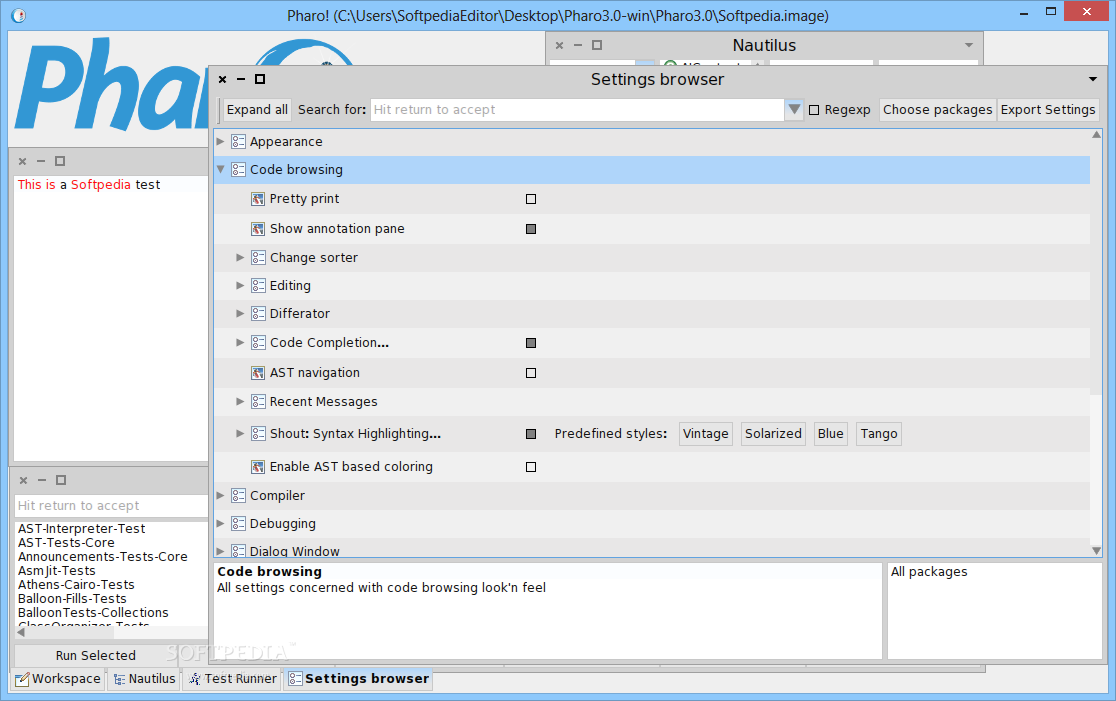Image resolution: width=1116 pixels, height=701 pixels.
Task: Collapse the Nautilus window
Action: pos(578,45)
